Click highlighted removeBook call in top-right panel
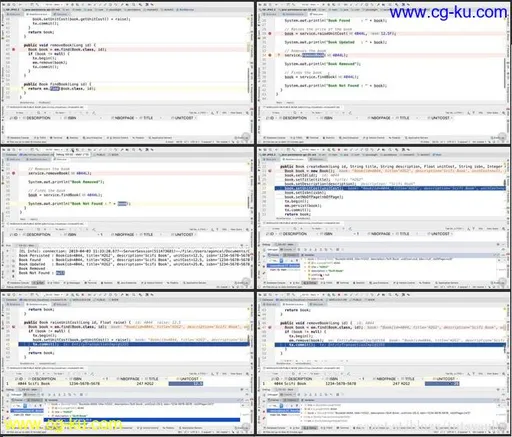 tap(313, 55)
